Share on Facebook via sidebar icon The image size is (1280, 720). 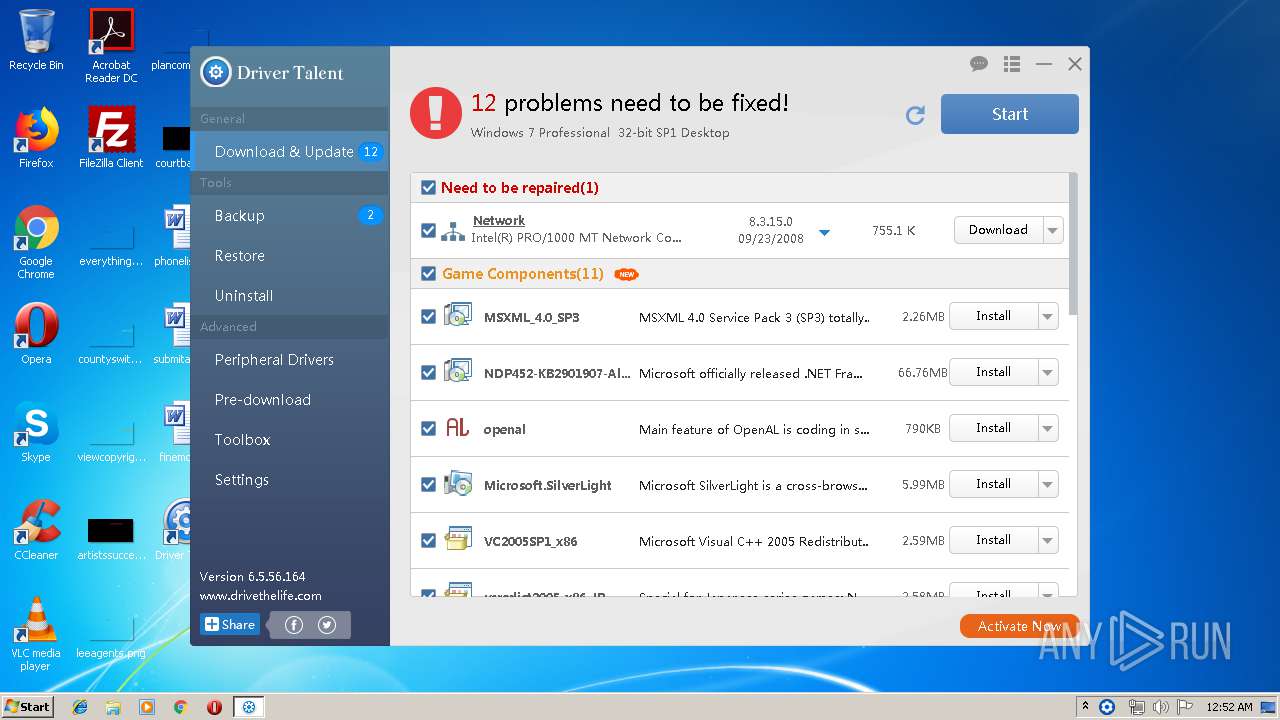[294, 625]
